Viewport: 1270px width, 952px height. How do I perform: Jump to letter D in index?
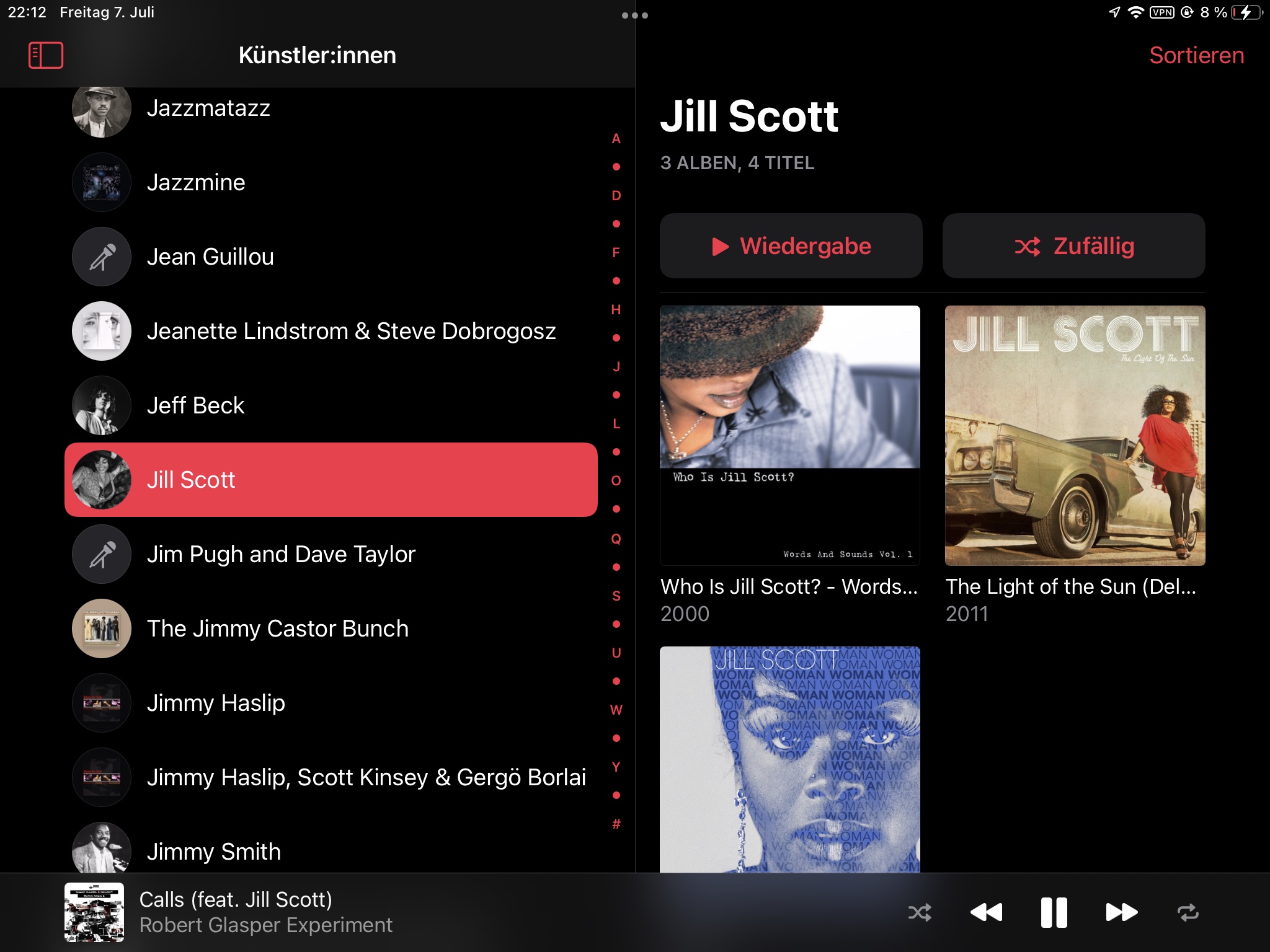click(616, 195)
